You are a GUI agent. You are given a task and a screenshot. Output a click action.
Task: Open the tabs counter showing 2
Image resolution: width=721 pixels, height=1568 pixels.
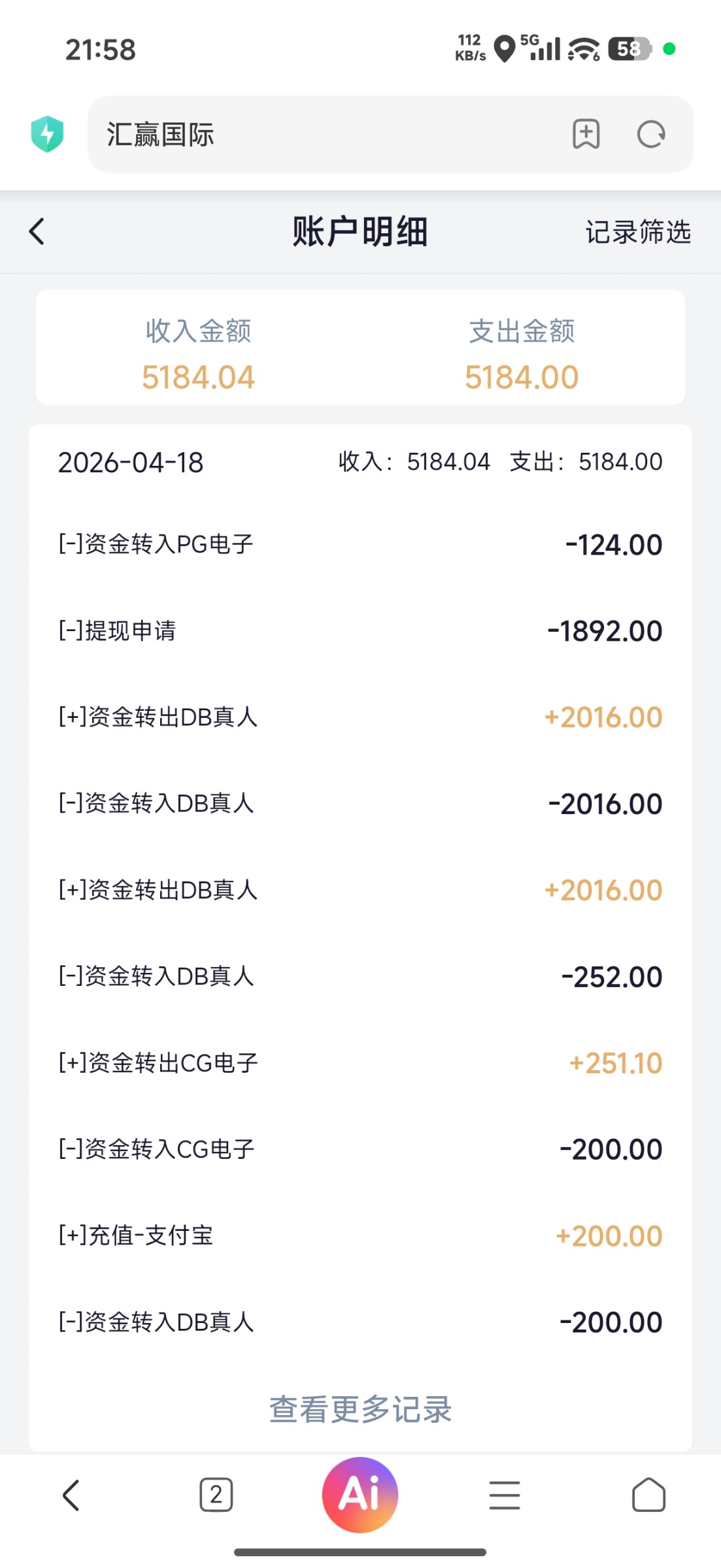coord(216,1495)
